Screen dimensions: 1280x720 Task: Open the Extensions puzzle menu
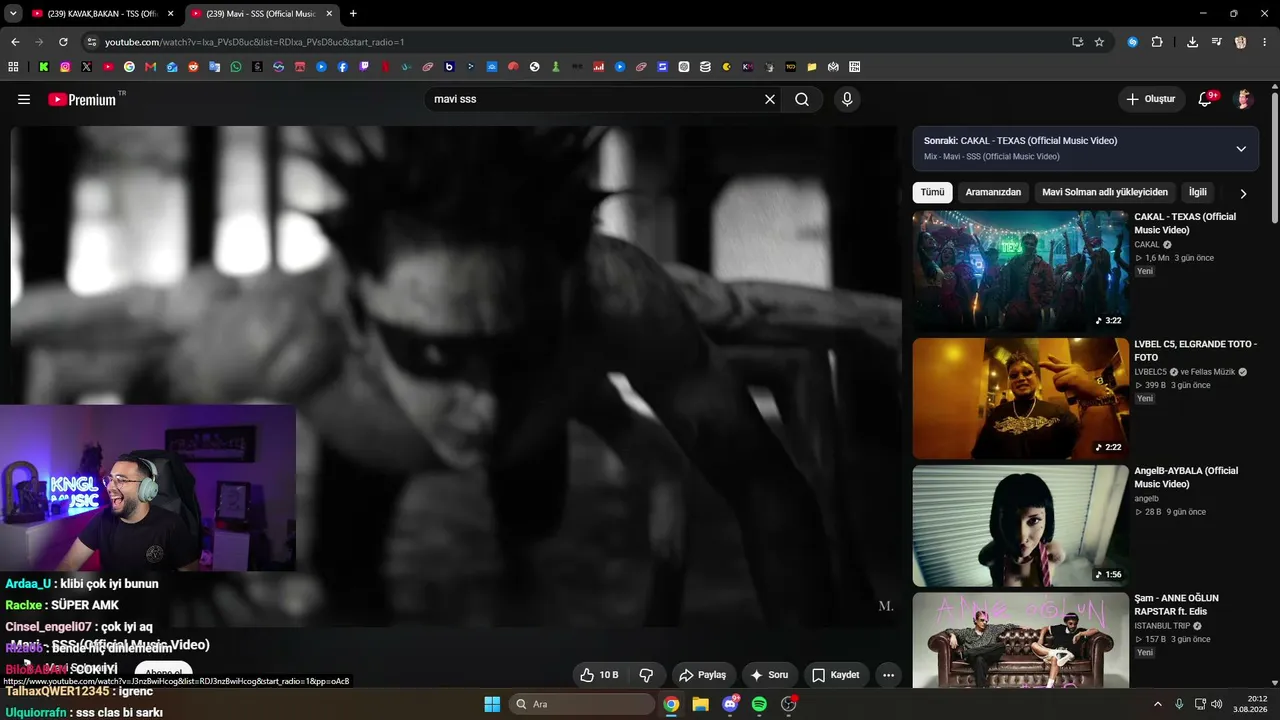pyautogui.click(x=1157, y=42)
